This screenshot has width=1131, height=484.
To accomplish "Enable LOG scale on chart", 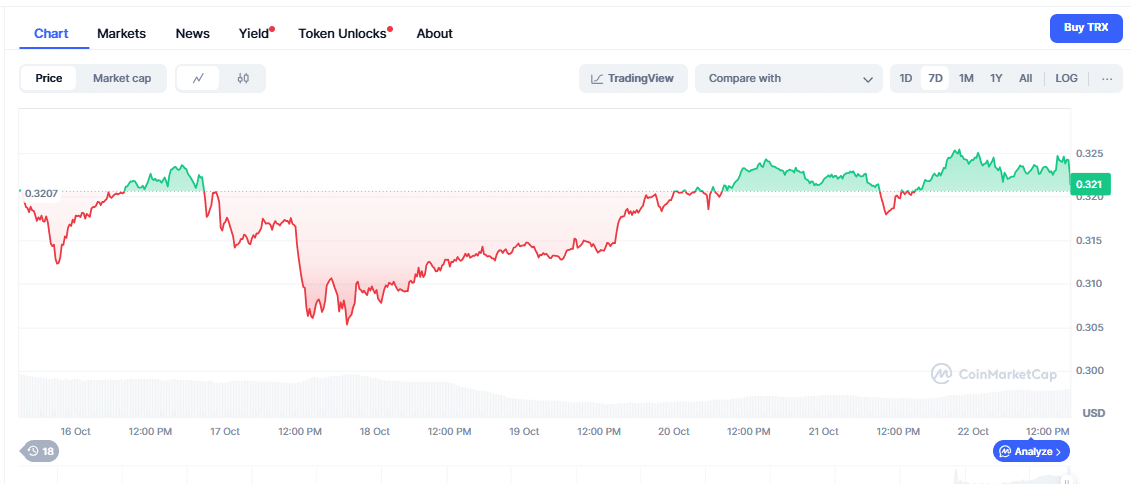I will [1066, 78].
